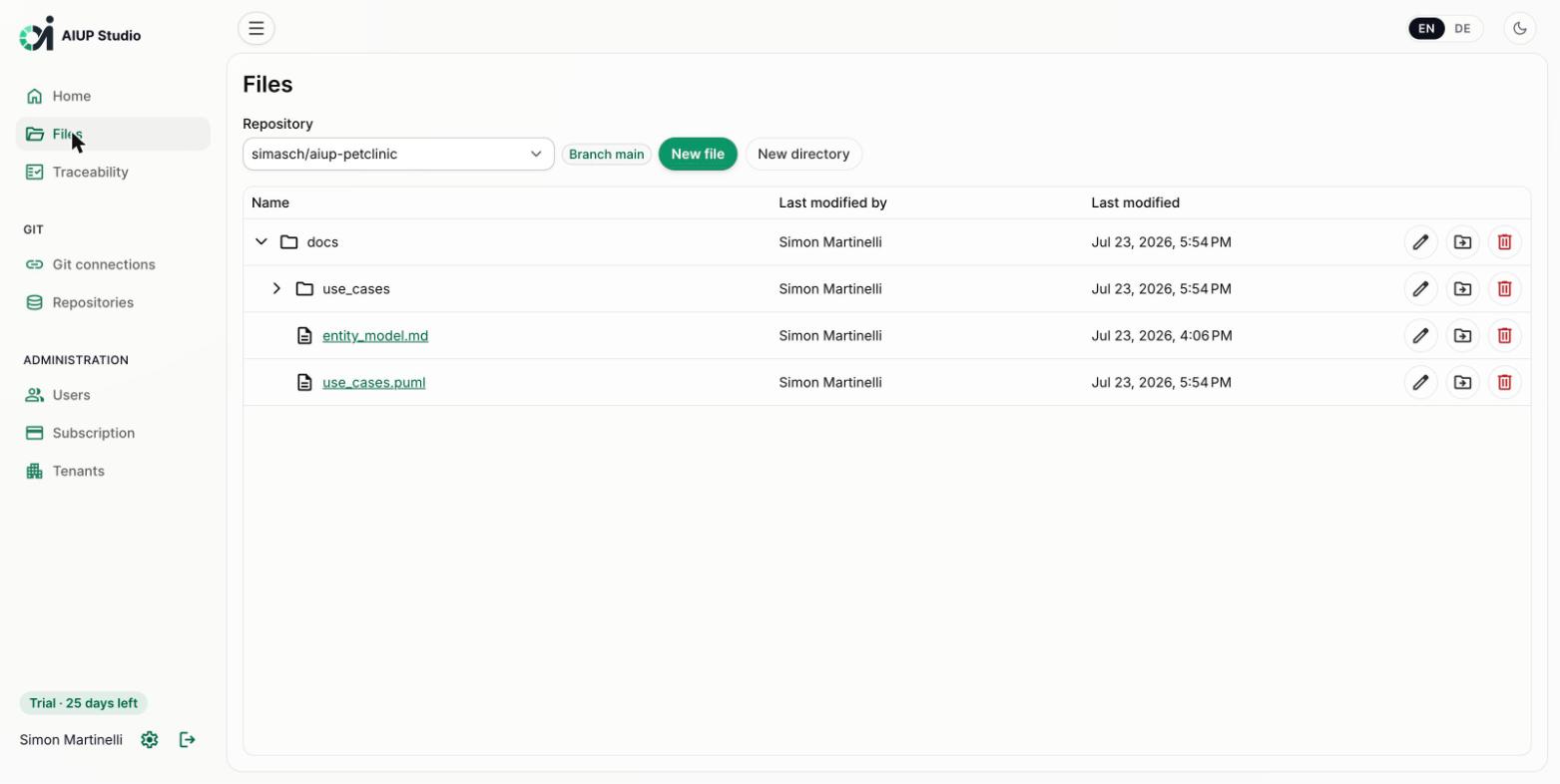This screenshot has height=784, width=1560.
Task: Toggle the hamburger sidebar menu button
Action: pos(257,28)
